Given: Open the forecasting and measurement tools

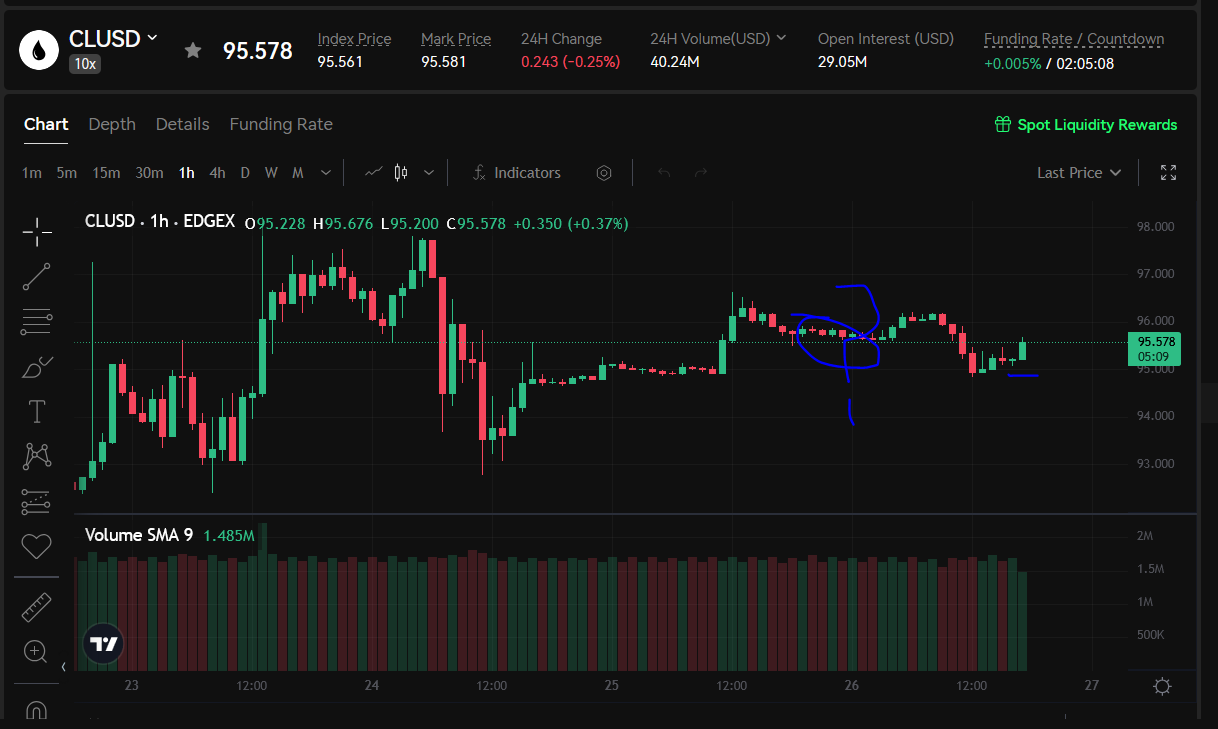Looking at the screenshot, I should 37,501.
